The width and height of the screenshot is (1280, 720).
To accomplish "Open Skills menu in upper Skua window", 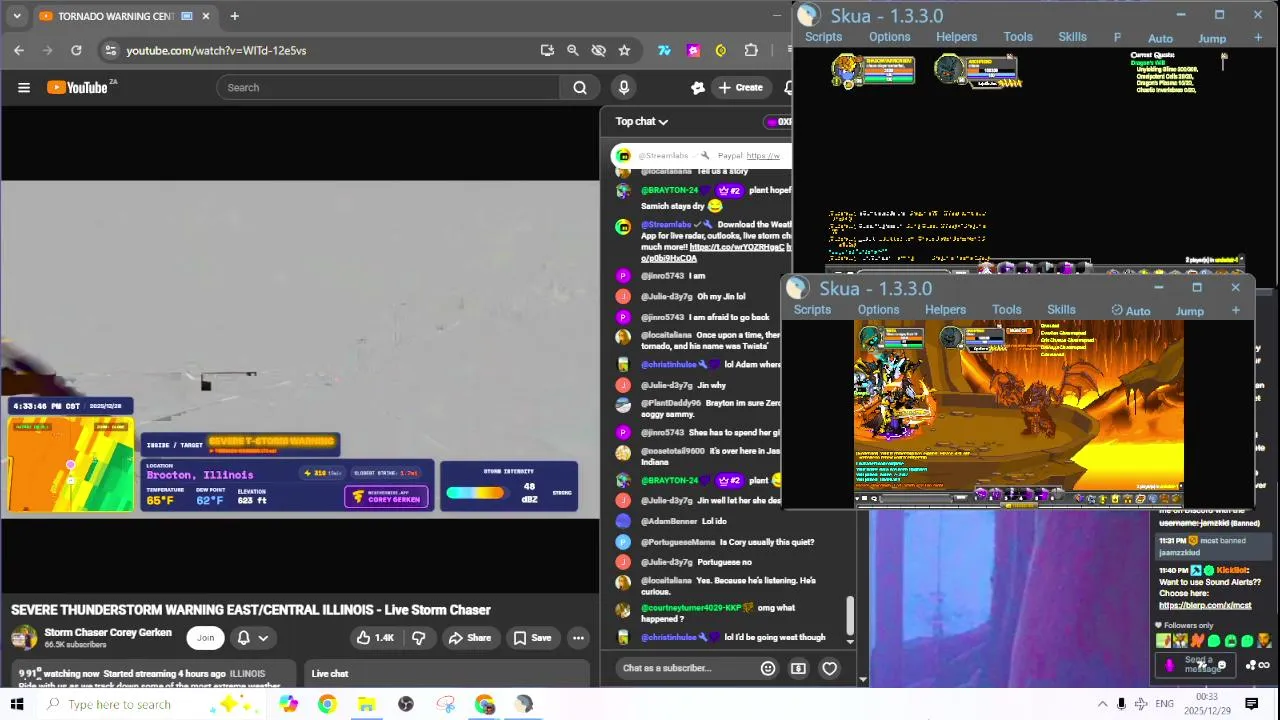I will (1073, 37).
